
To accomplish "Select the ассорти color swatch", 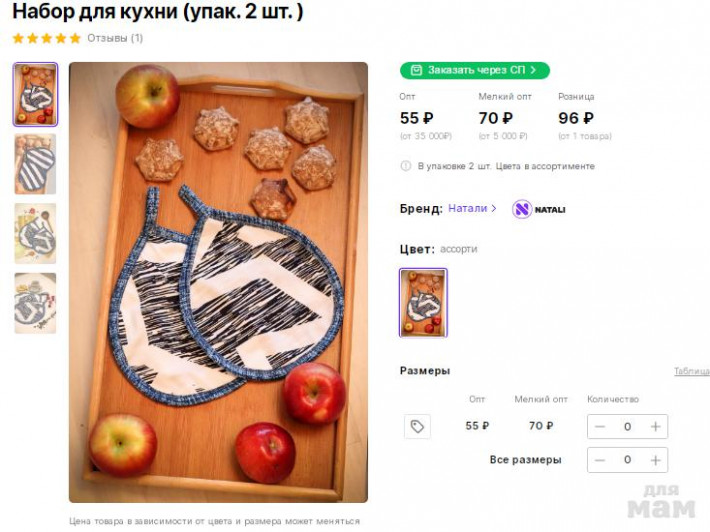I will click(x=423, y=302).
